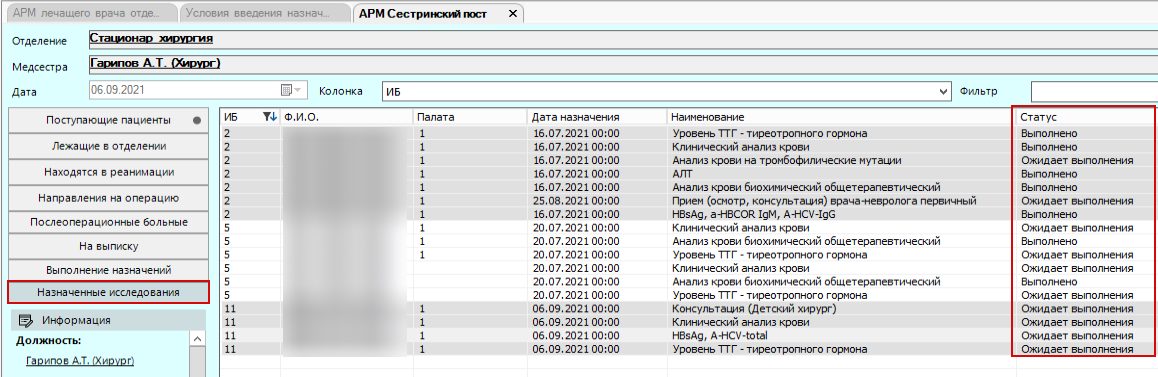Sort by the Статус column header
The height and width of the screenshot is (377, 1158).
1083,117
